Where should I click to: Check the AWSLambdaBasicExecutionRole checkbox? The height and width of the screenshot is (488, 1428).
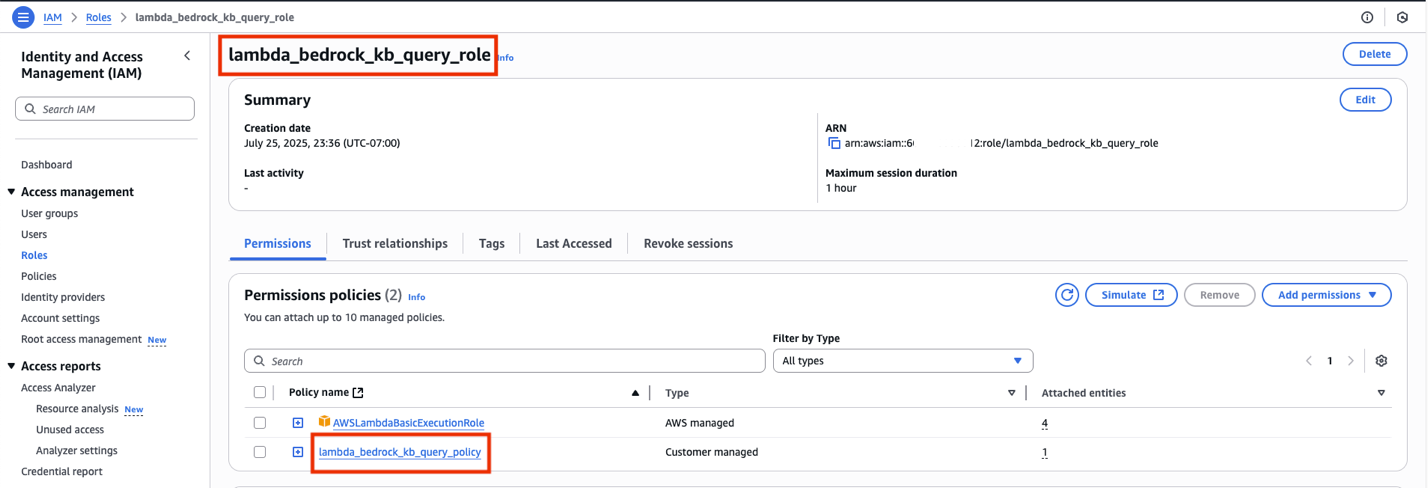[x=260, y=423]
